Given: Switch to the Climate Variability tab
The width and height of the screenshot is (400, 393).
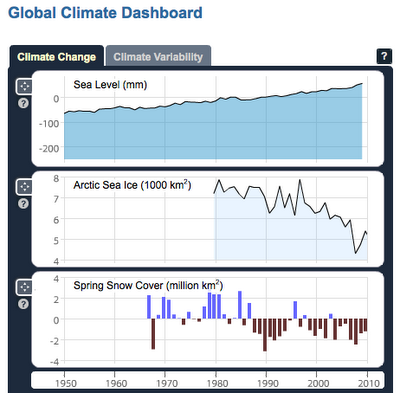Looking at the screenshot, I should (x=158, y=57).
